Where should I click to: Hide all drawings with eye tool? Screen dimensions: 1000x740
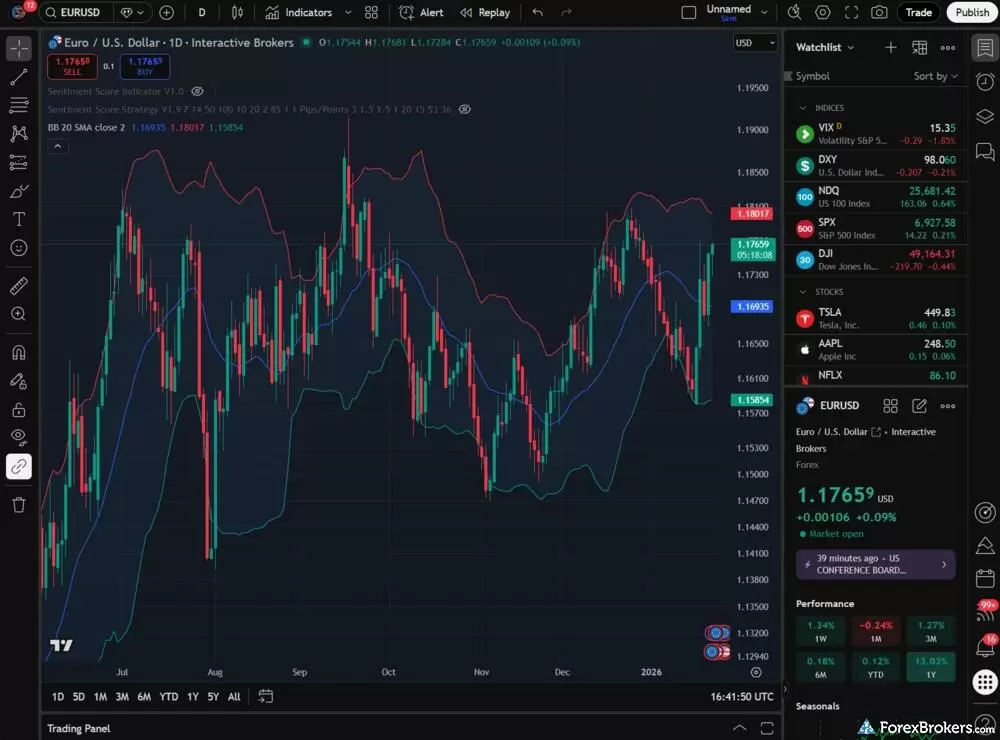[19, 437]
